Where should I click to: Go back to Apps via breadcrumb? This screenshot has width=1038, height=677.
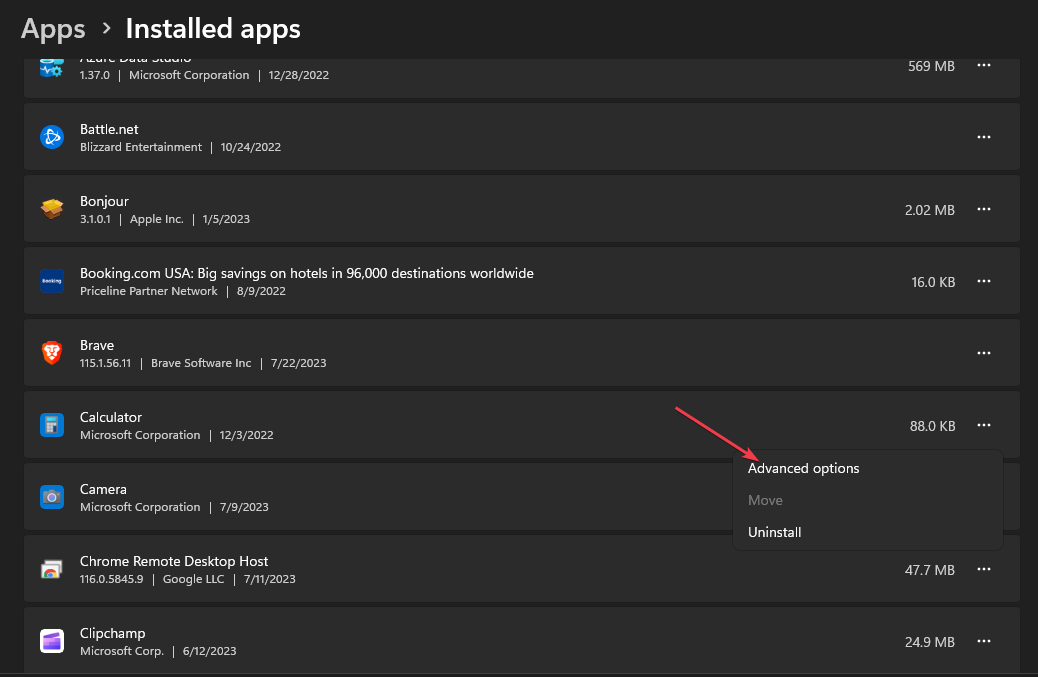pyautogui.click(x=53, y=29)
